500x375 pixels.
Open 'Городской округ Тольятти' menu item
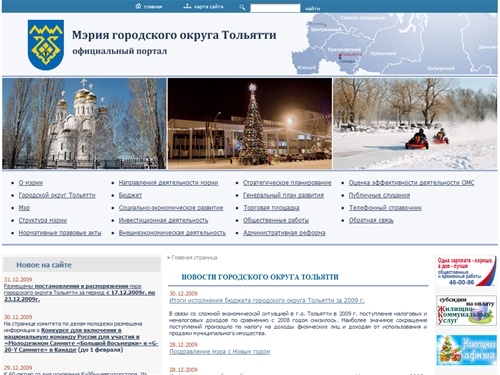[x=57, y=195]
